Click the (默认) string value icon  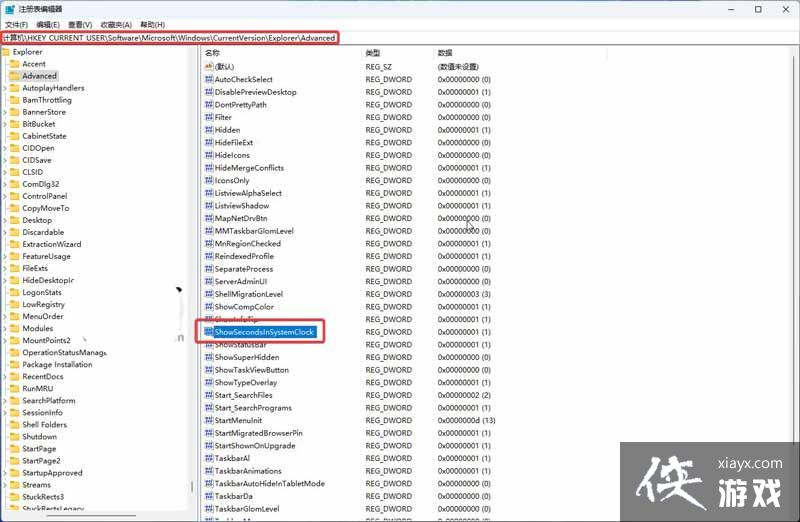click(x=209, y=66)
